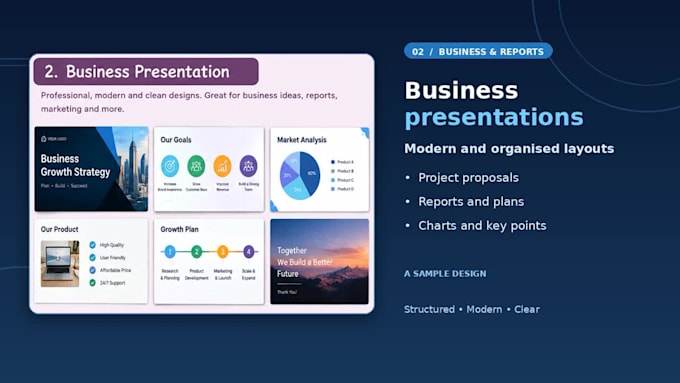The height and width of the screenshot is (383, 680).
Task: Click the Our Goals title
Action: [176, 140]
